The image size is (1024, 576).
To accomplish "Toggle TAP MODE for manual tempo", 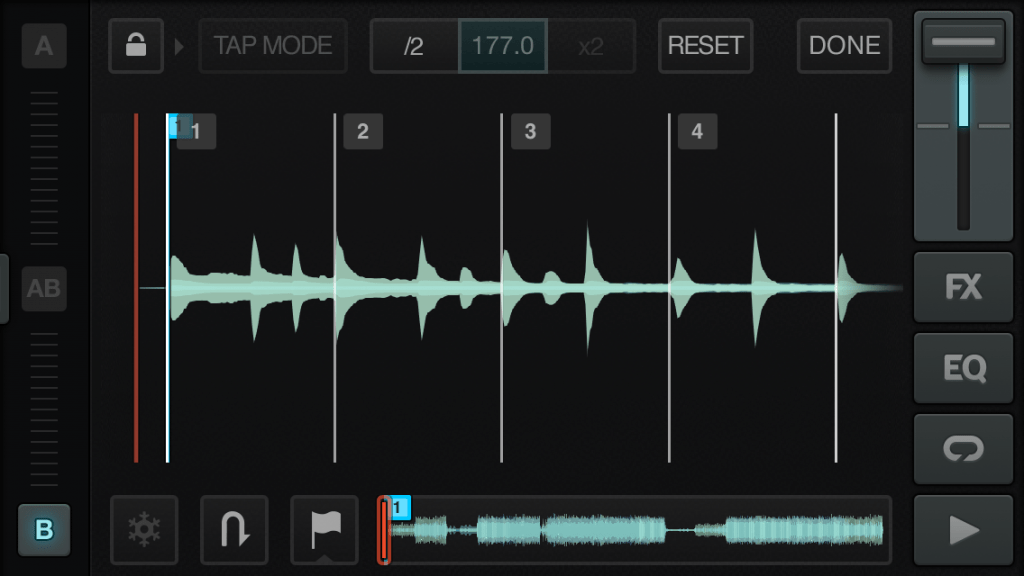I will tap(273, 45).
